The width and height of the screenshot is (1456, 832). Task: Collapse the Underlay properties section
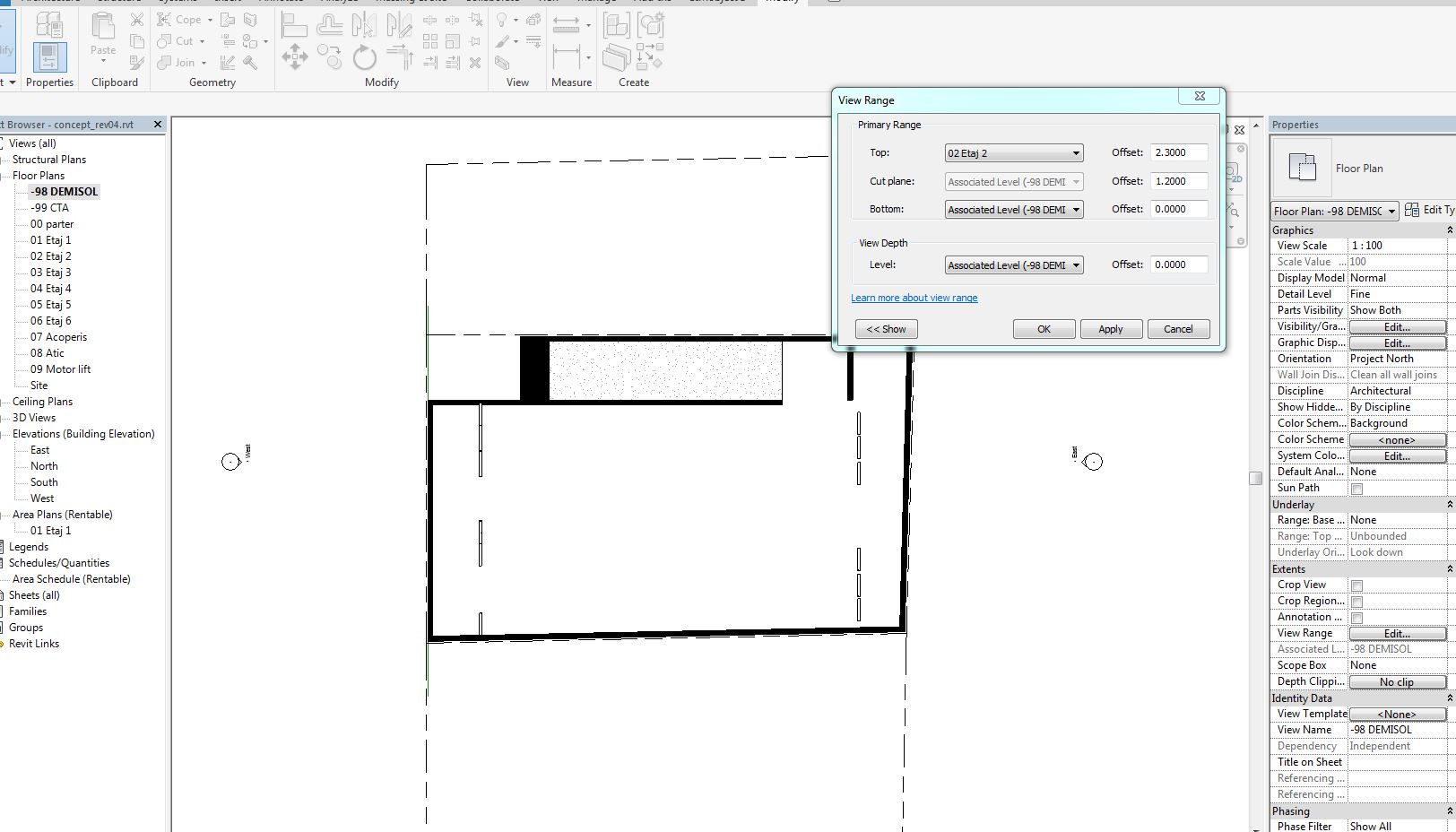[x=1450, y=505]
